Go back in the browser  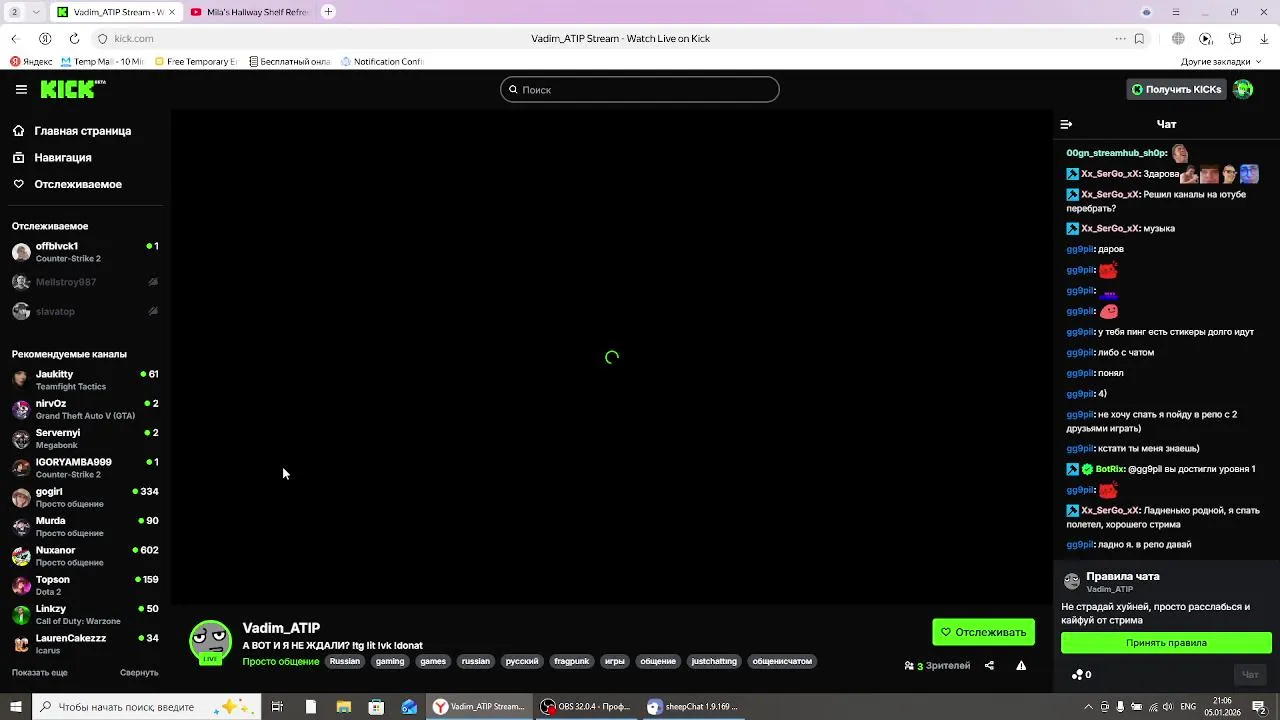pyautogui.click(x=15, y=38)
